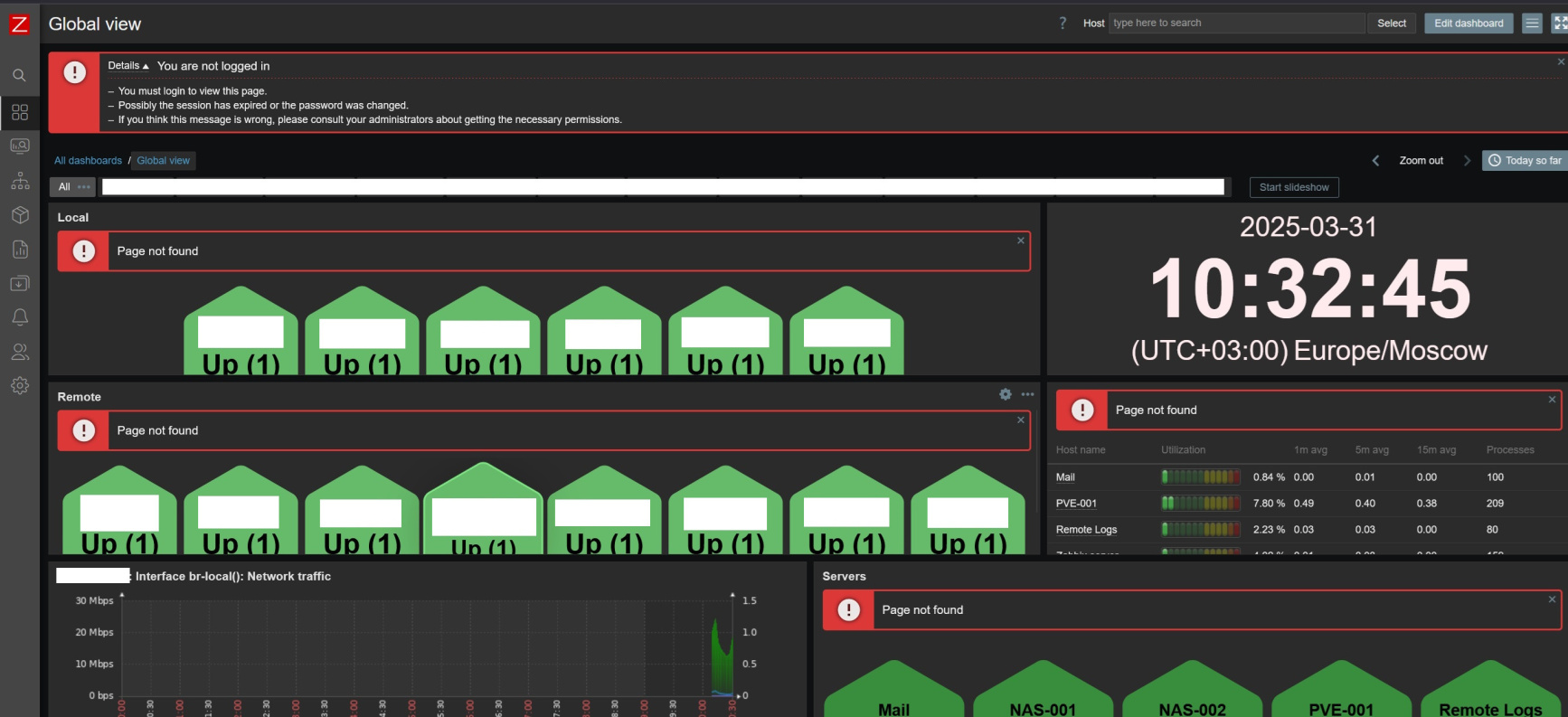The width and height of the screenshot is (1568, 717).
Task: Dismiss the 'You are not logged in' message
Action: point(1561,61)
